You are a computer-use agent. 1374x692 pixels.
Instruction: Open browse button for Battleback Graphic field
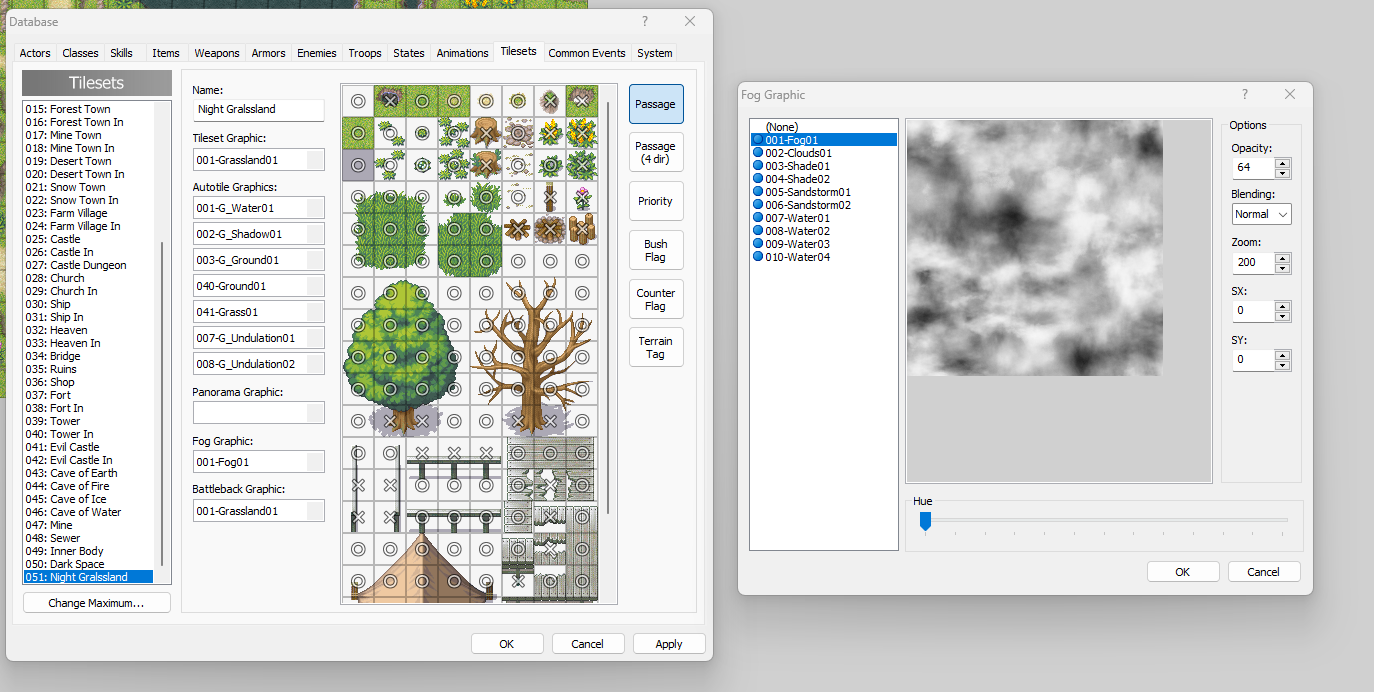(x=315, y=511)
